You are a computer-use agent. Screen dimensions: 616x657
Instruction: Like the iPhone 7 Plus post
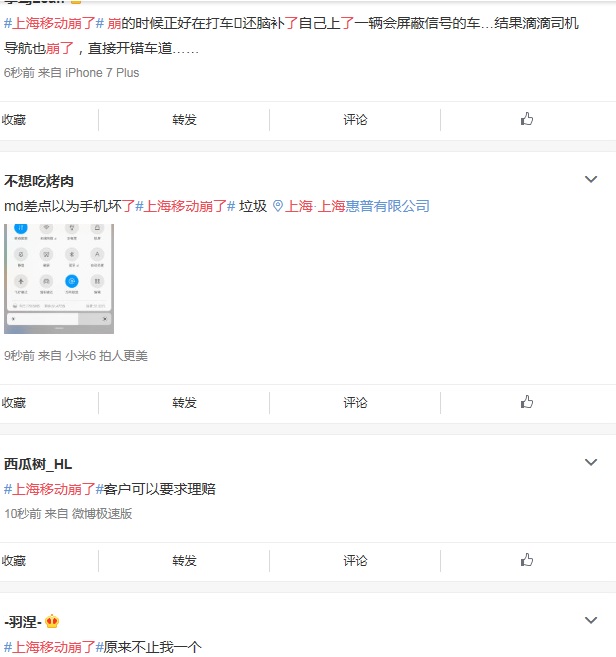click(527, 119)
